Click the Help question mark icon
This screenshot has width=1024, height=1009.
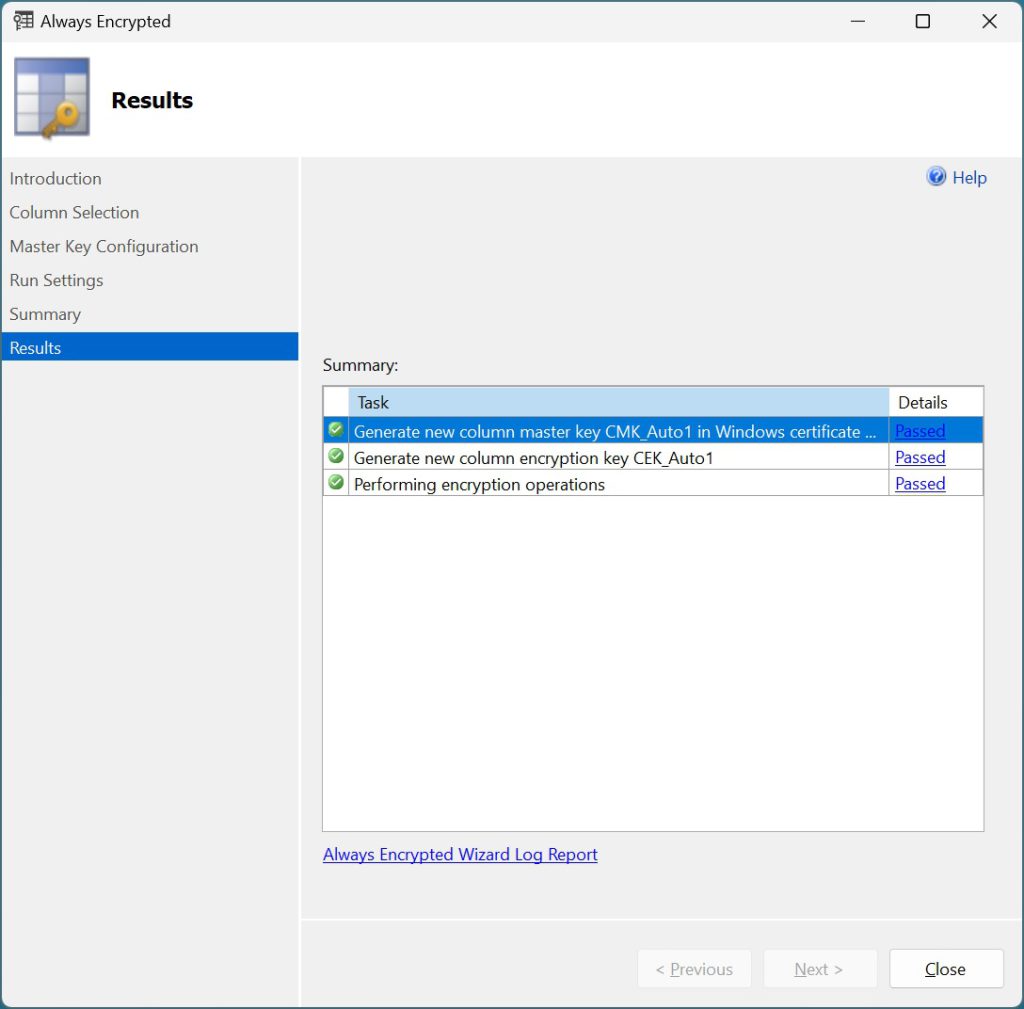[x=936, y=176]
